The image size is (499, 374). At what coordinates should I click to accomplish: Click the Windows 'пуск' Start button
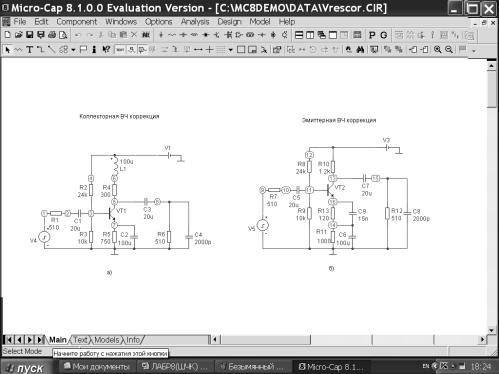26,367
